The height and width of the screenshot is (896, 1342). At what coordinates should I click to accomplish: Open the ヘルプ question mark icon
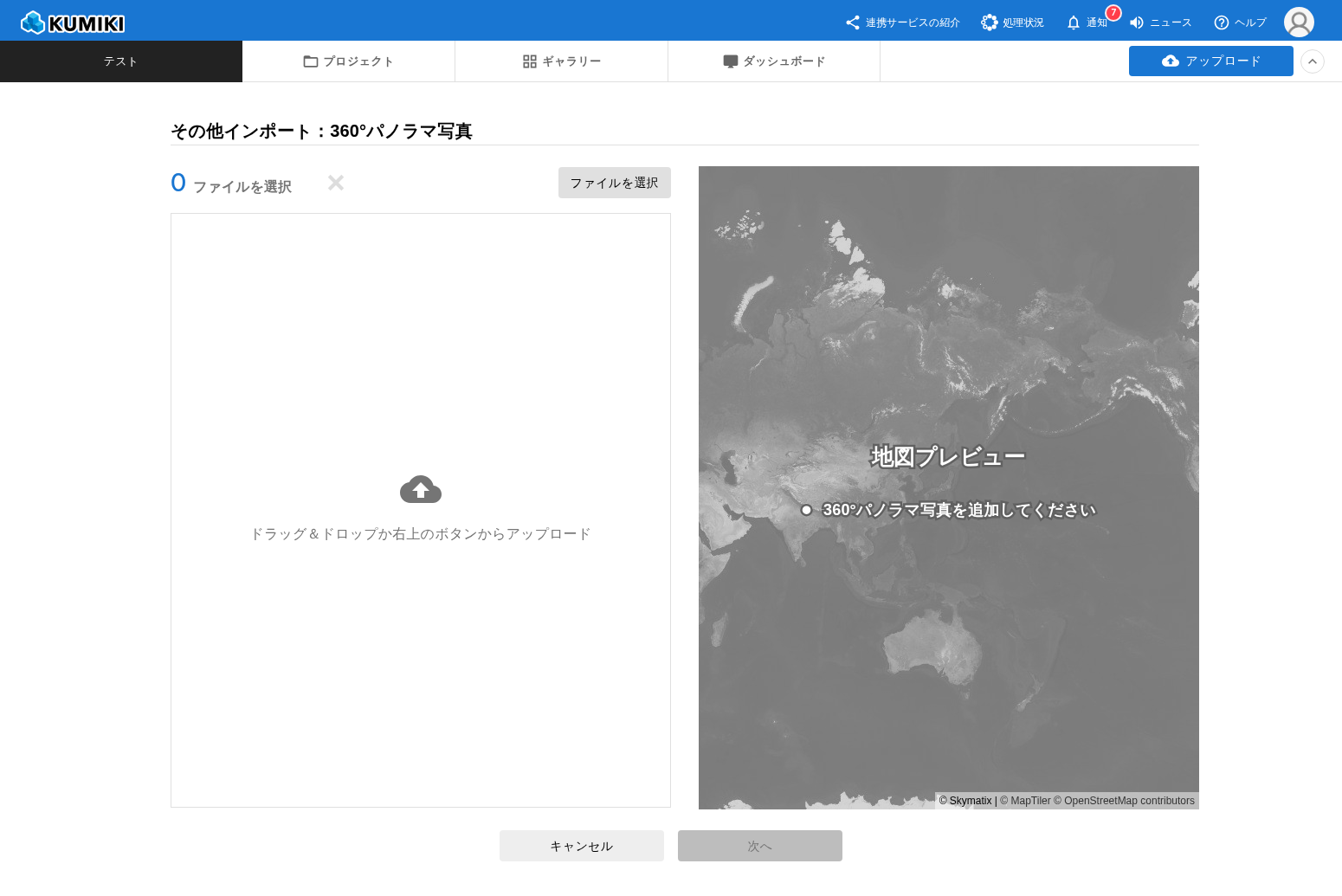click(x=1222, y=23)
